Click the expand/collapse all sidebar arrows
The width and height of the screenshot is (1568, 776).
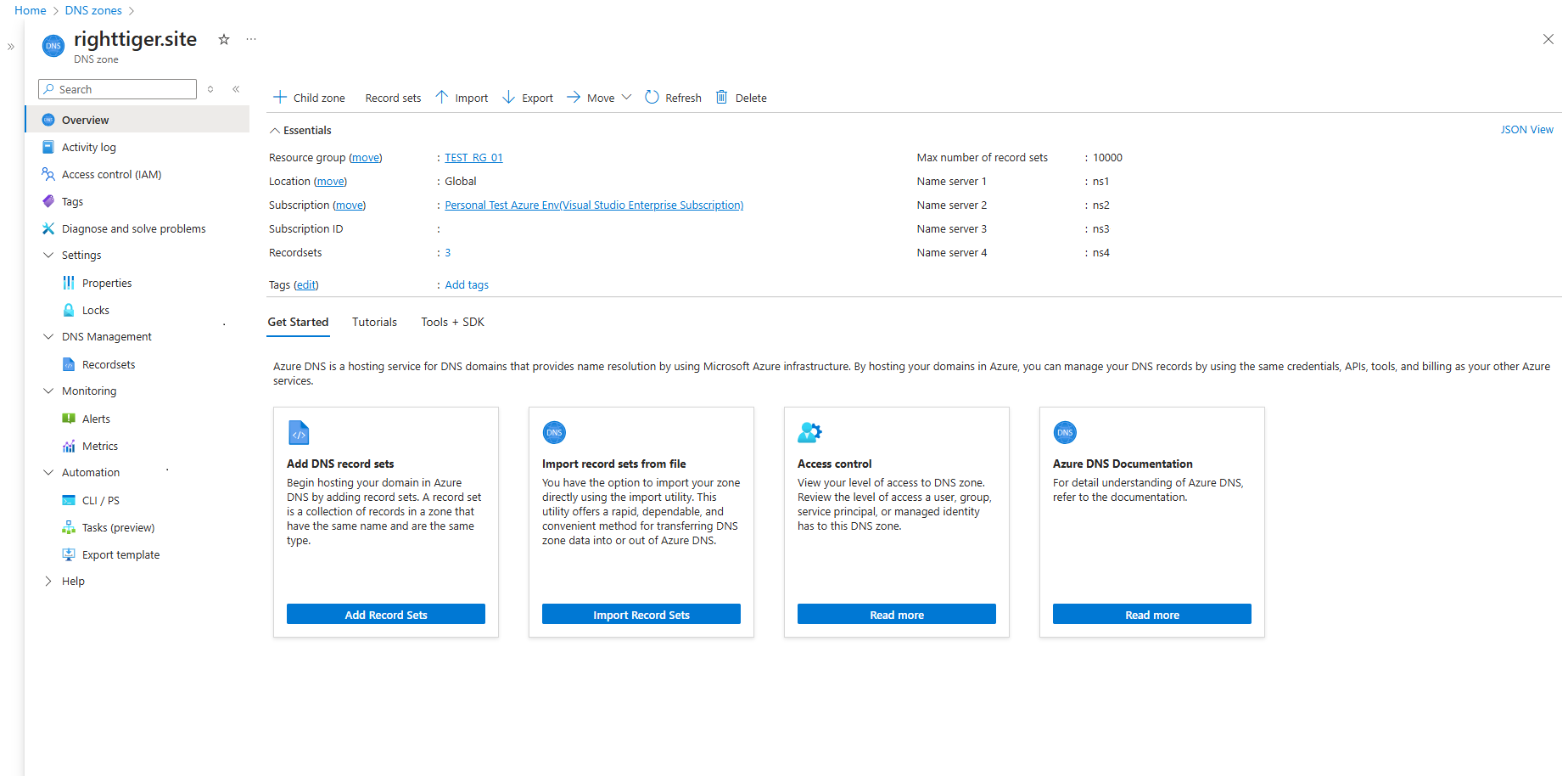coord(210,89)
